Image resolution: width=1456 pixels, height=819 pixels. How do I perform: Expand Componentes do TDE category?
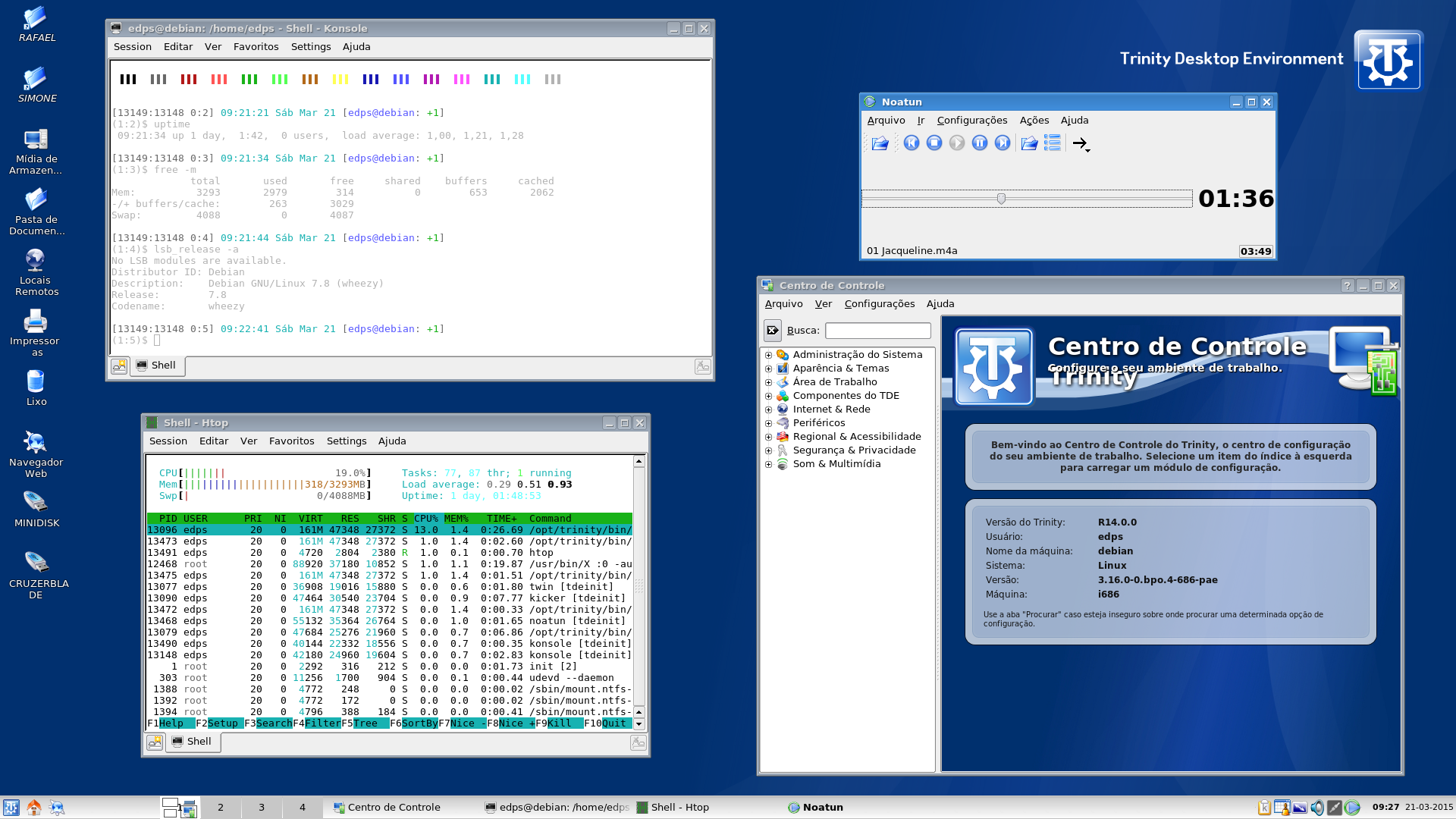768,396
